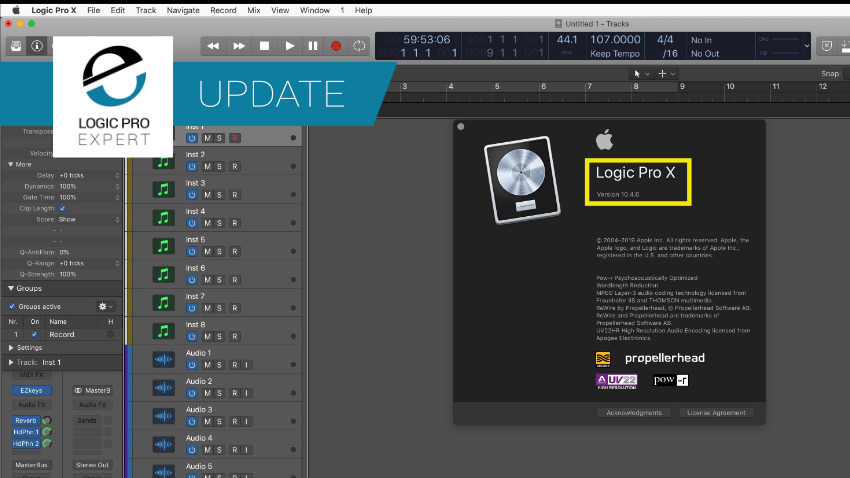850x478 pixels.
Task: Toggle power button on Inst 2 track
Action: 192,166
